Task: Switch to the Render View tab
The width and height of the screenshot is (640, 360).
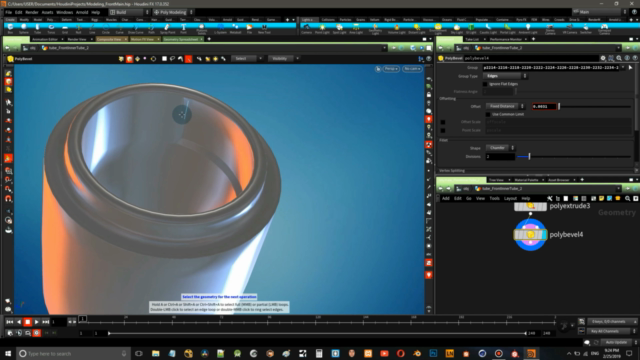Action: (77, 39)
